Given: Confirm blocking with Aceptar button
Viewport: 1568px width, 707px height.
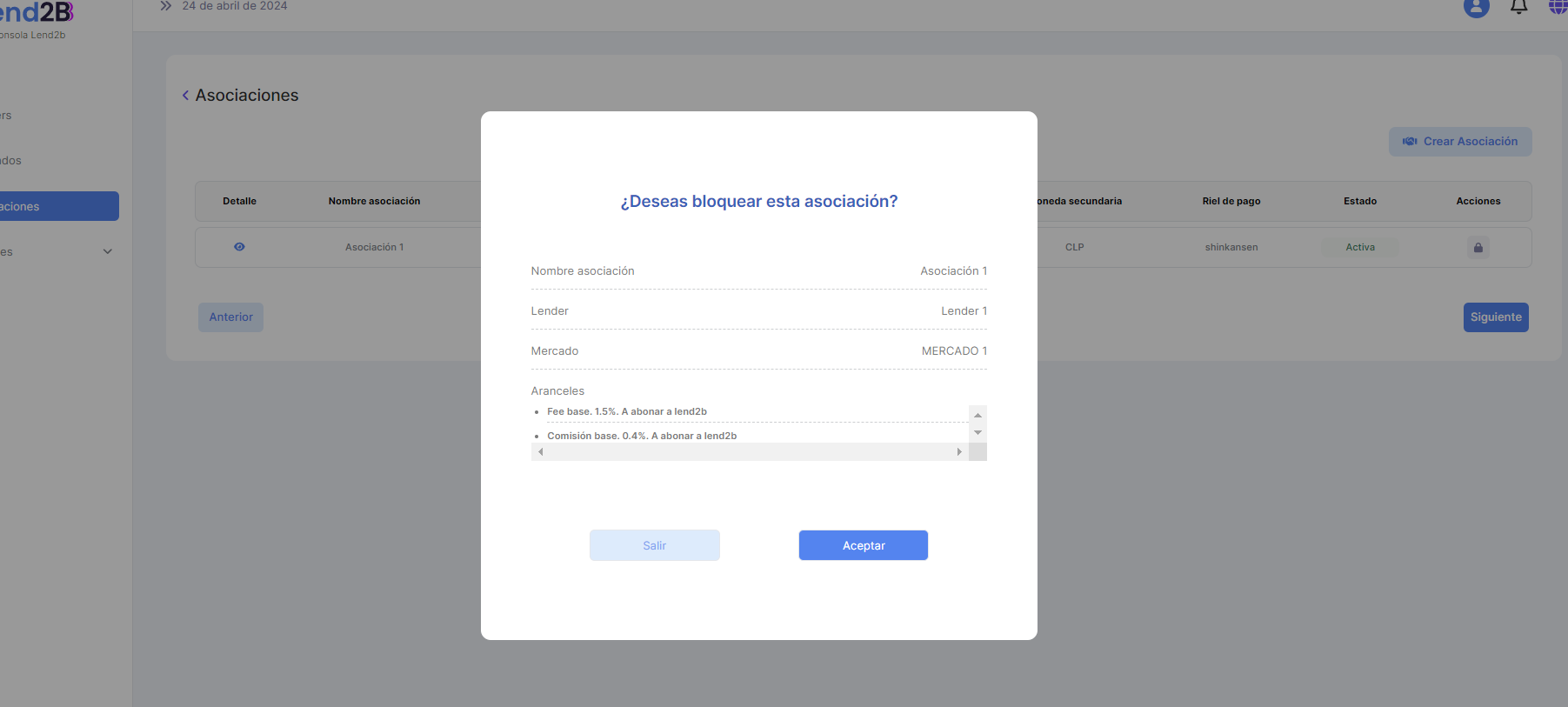Looking at the screenshot, I should (x=863, y=545).
